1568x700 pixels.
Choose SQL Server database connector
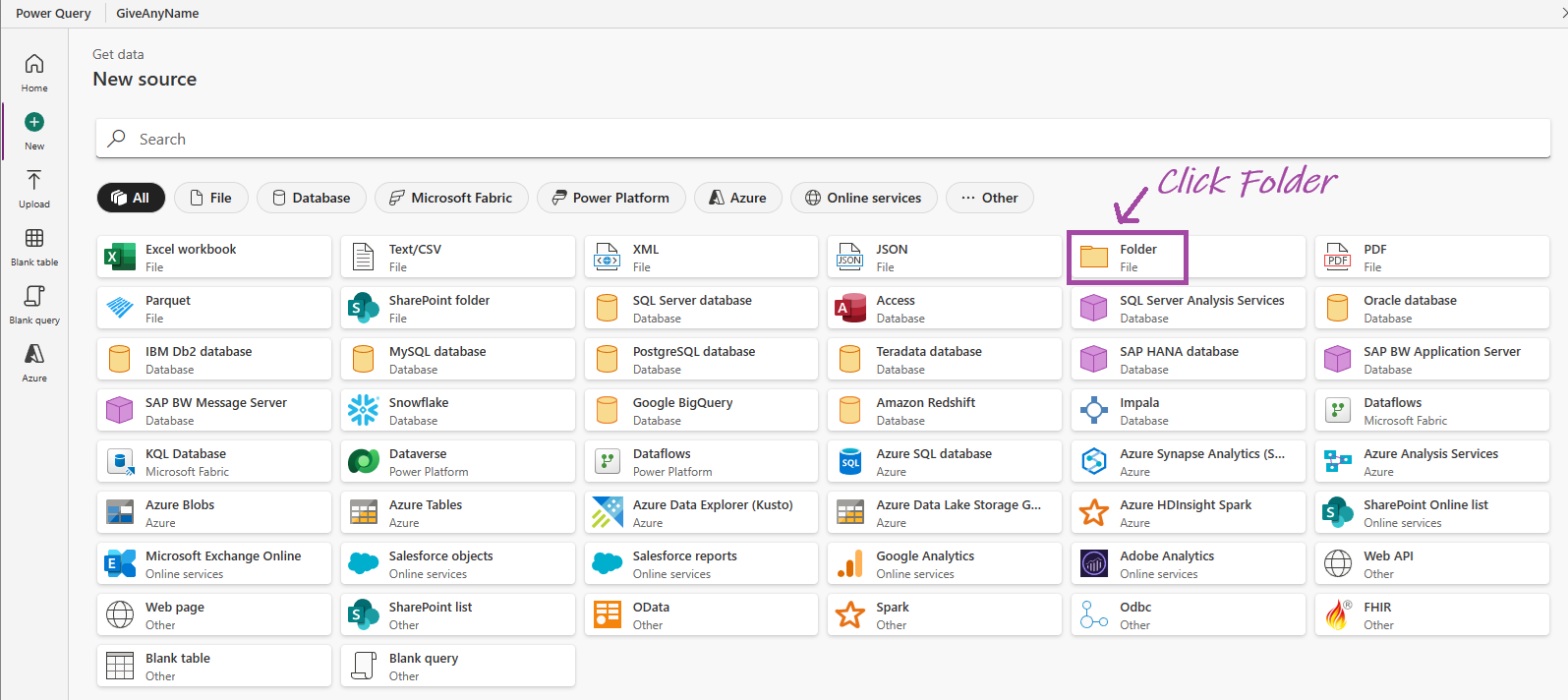click(x=701, y=309)
